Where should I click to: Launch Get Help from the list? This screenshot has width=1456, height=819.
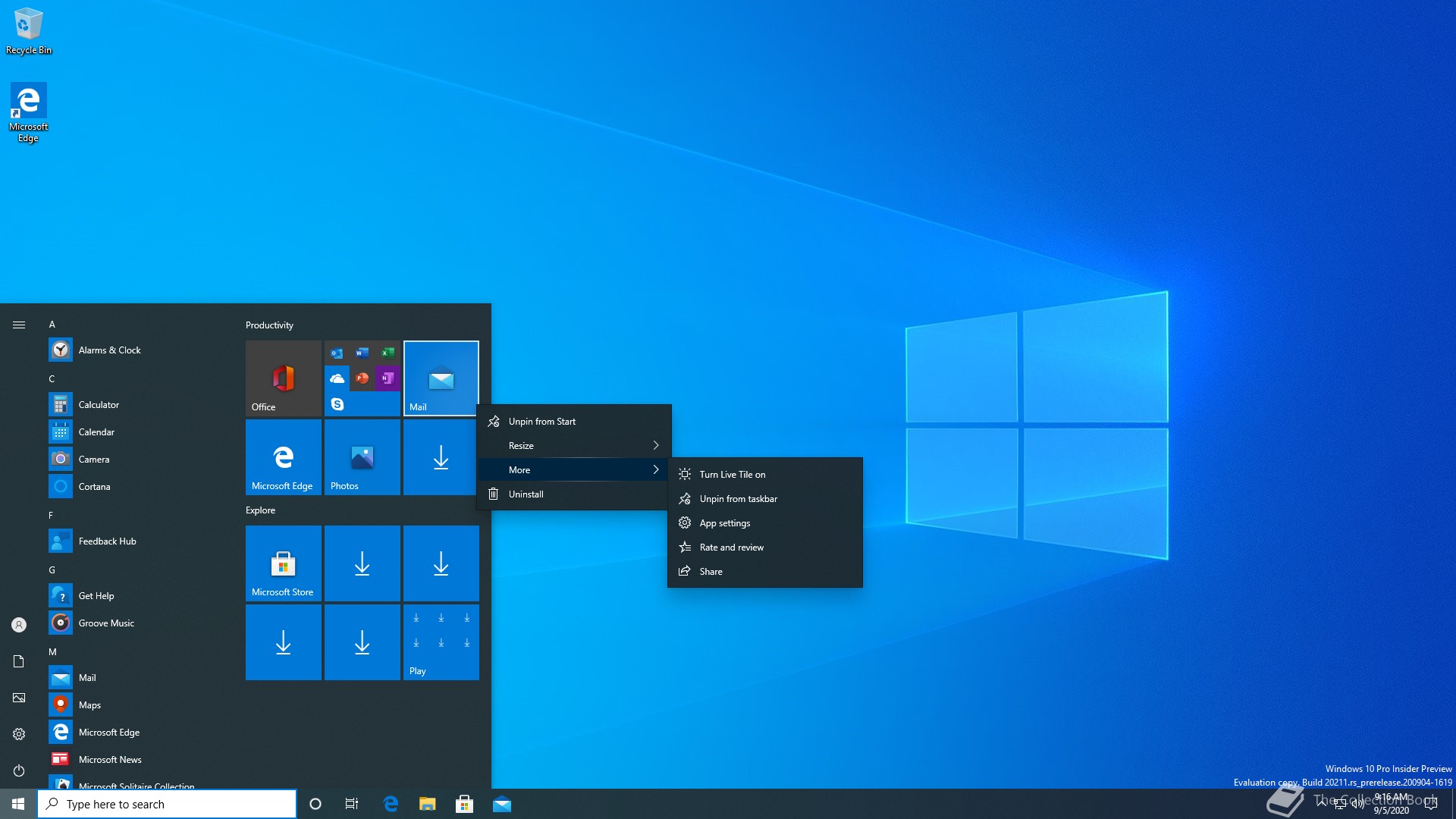click(141, 595)
